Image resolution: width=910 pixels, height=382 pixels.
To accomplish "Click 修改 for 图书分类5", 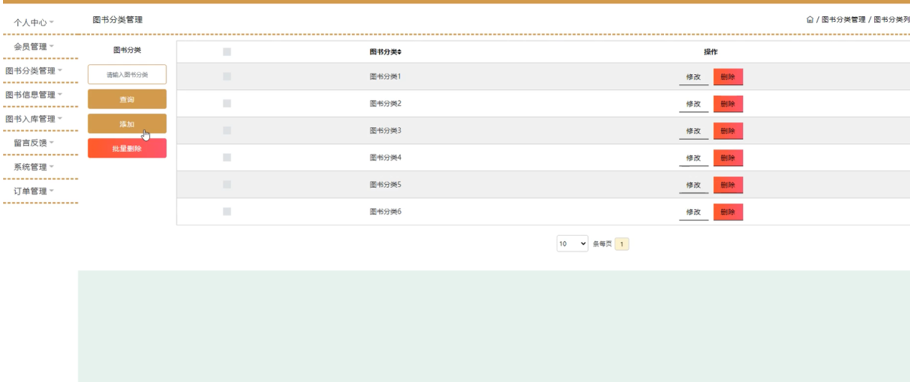I will tap(694, 185).
